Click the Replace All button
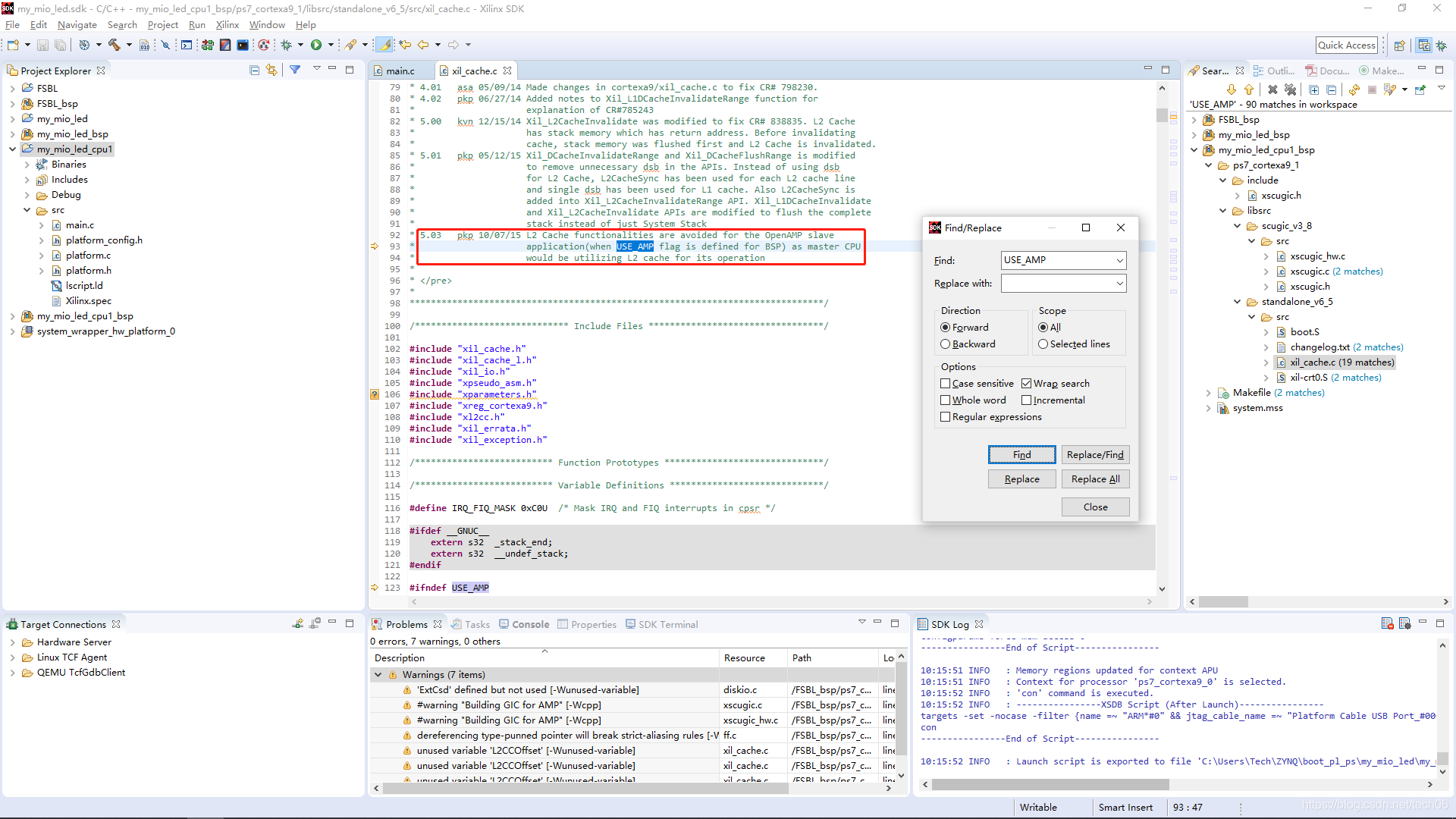This screenshot has height=819, width=1456. tap(1095, 479)
